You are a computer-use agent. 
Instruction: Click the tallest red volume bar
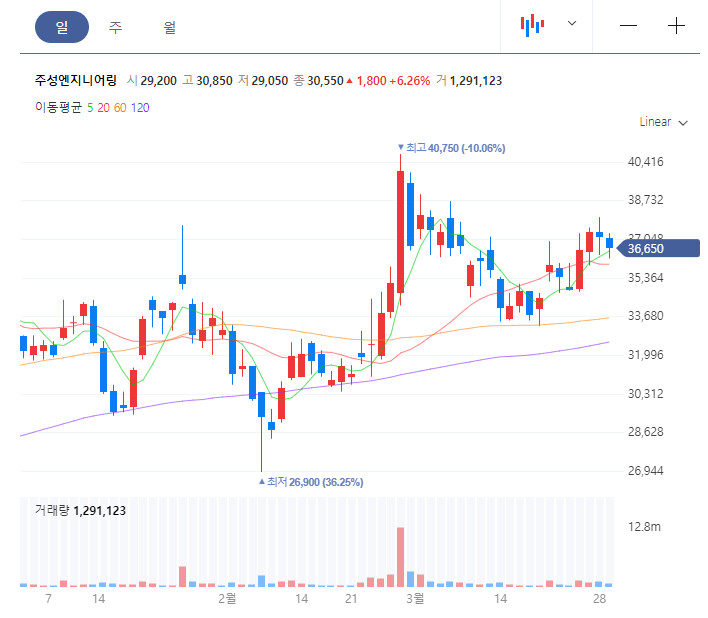click(400, 557)
